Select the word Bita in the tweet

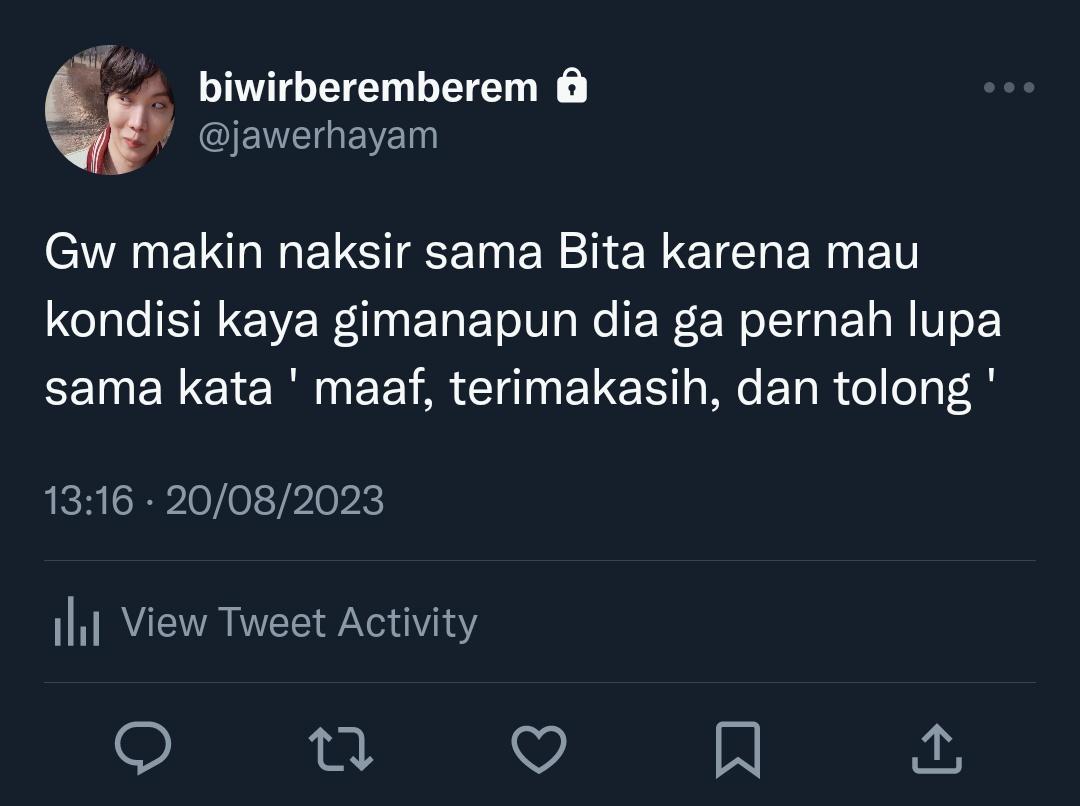pos(601,252)
